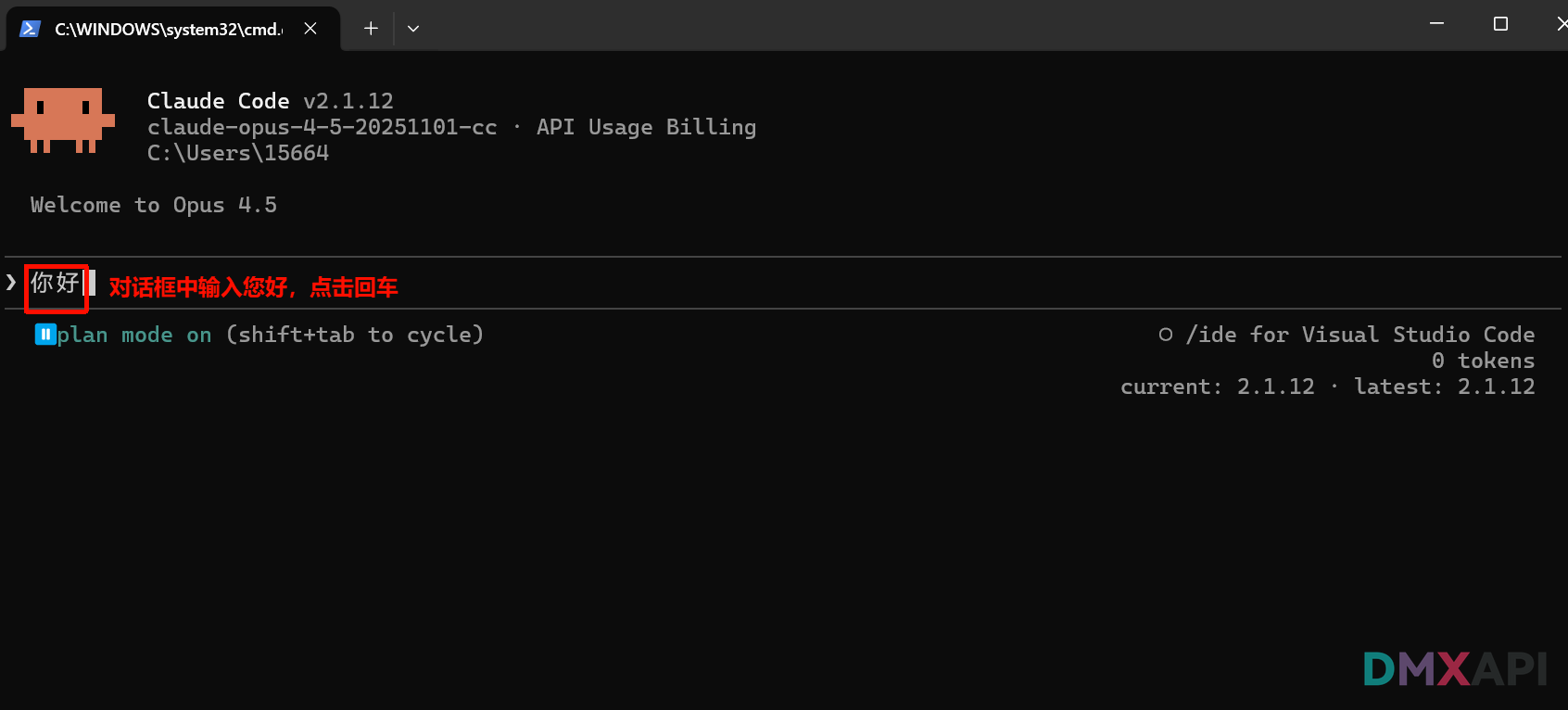Minimize the terminal window
Screen dimensions: 1568x710
[x=1436, y=24]
